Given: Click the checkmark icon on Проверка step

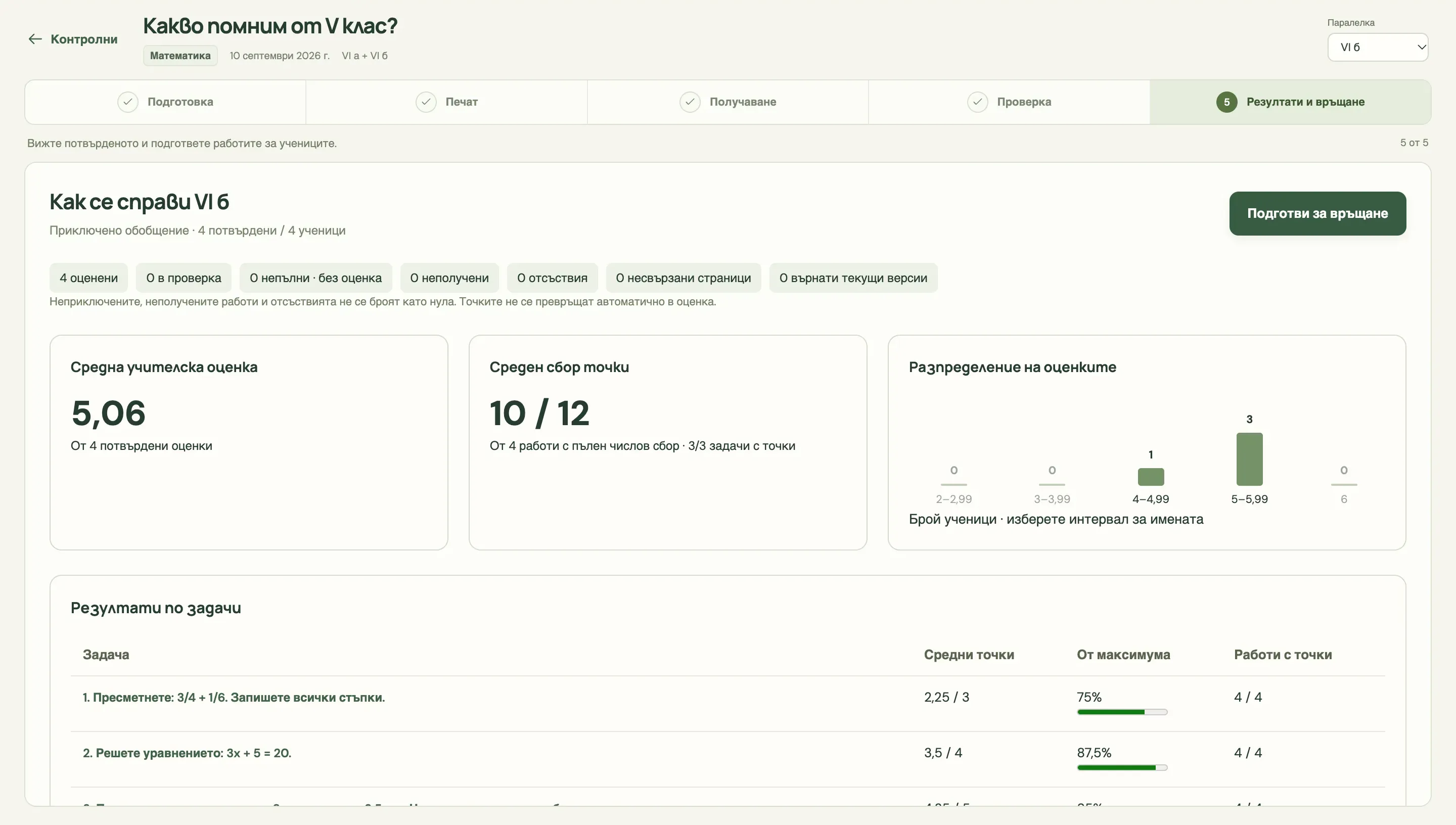Looking at the screenshot, I should (x=977, y=102).
